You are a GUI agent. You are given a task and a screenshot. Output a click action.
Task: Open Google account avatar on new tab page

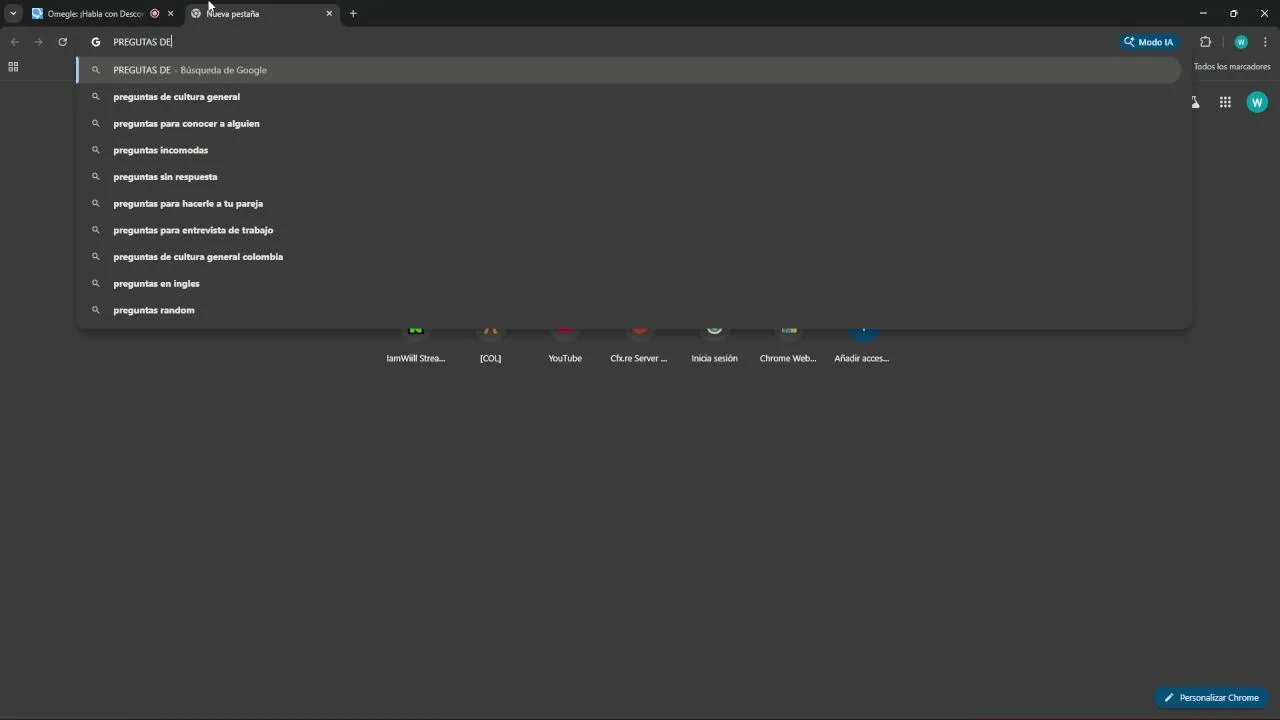(x=1257, y=102)
